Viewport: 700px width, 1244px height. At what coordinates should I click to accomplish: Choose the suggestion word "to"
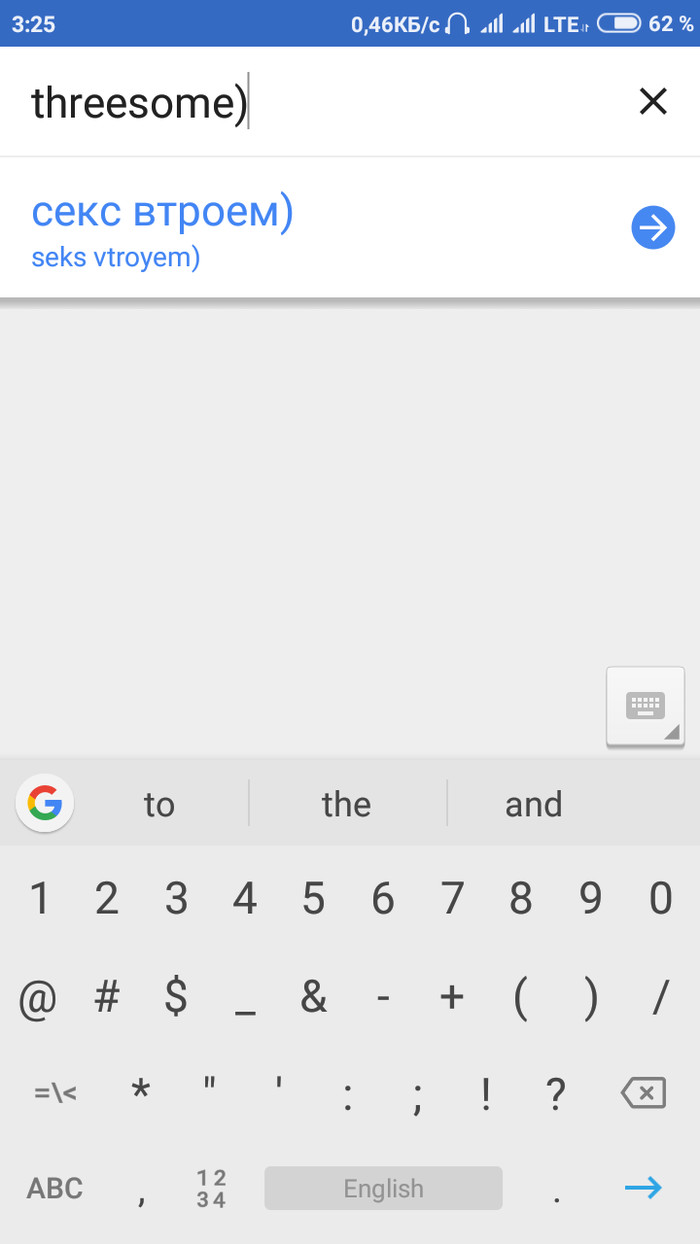pos(159,804)
